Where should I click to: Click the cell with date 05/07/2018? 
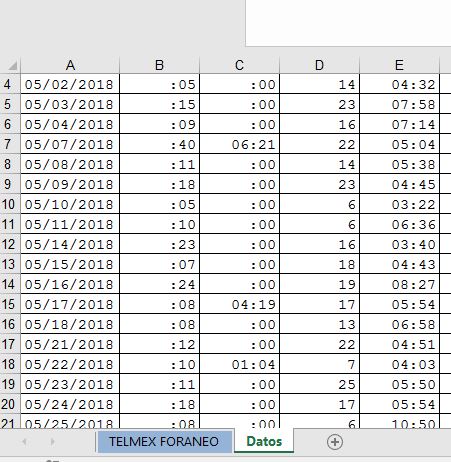[70, 144]
